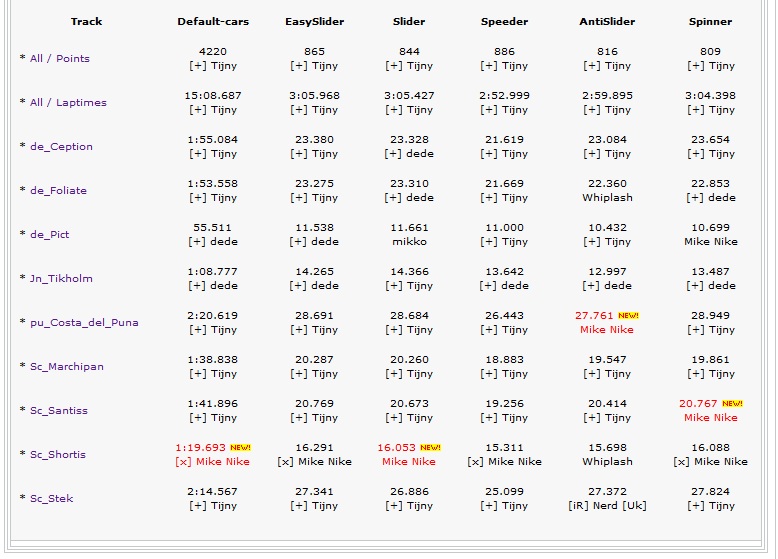Open the Sc_Santiss track link
The image size is (778, 559).
[x=59, y=411]
